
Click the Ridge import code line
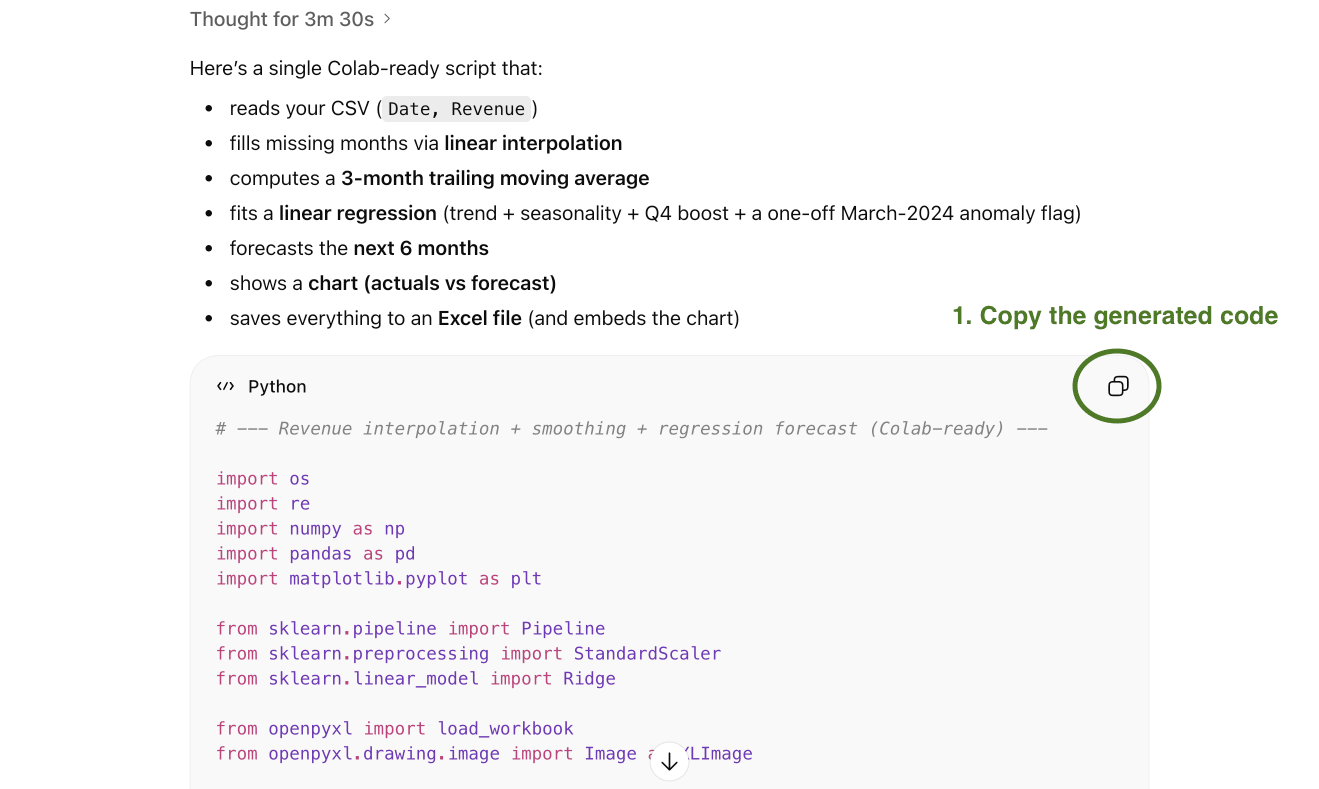click(x=415, y=679)
